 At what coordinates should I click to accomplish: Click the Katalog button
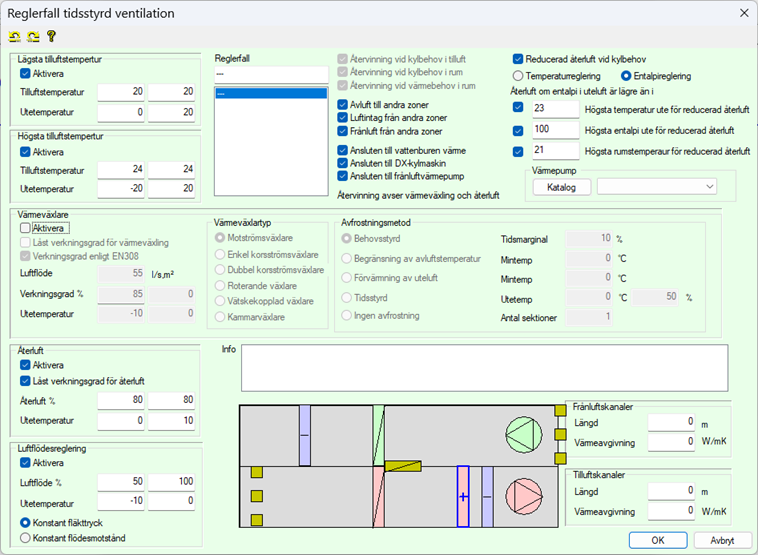561,186
